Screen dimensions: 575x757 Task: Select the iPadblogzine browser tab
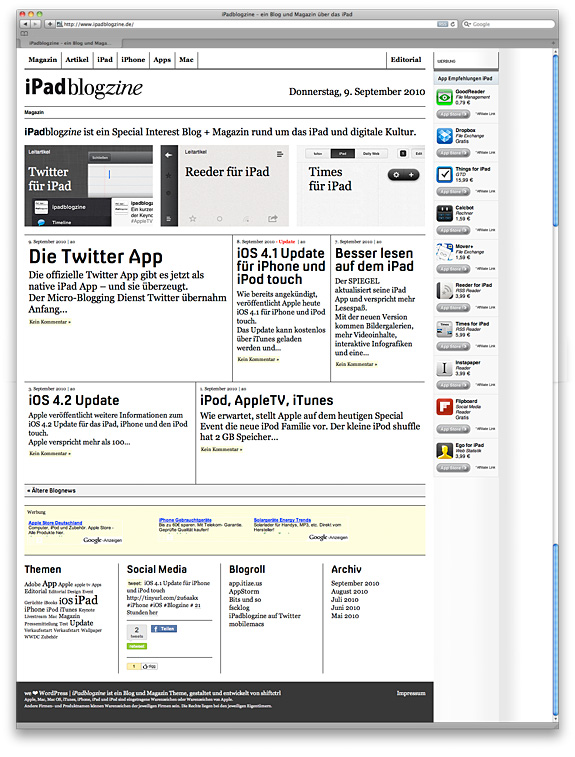click(x=68, y=43)
